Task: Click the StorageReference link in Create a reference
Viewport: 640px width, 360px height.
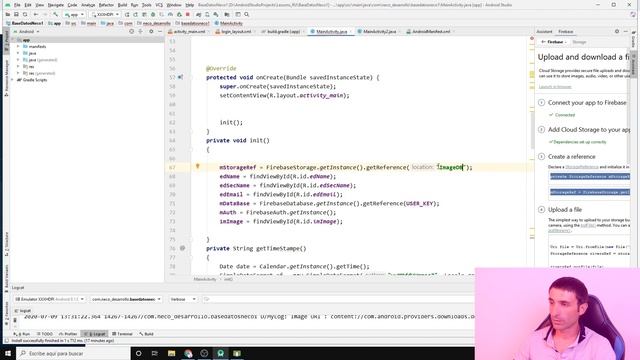Action: pos(582,167)
